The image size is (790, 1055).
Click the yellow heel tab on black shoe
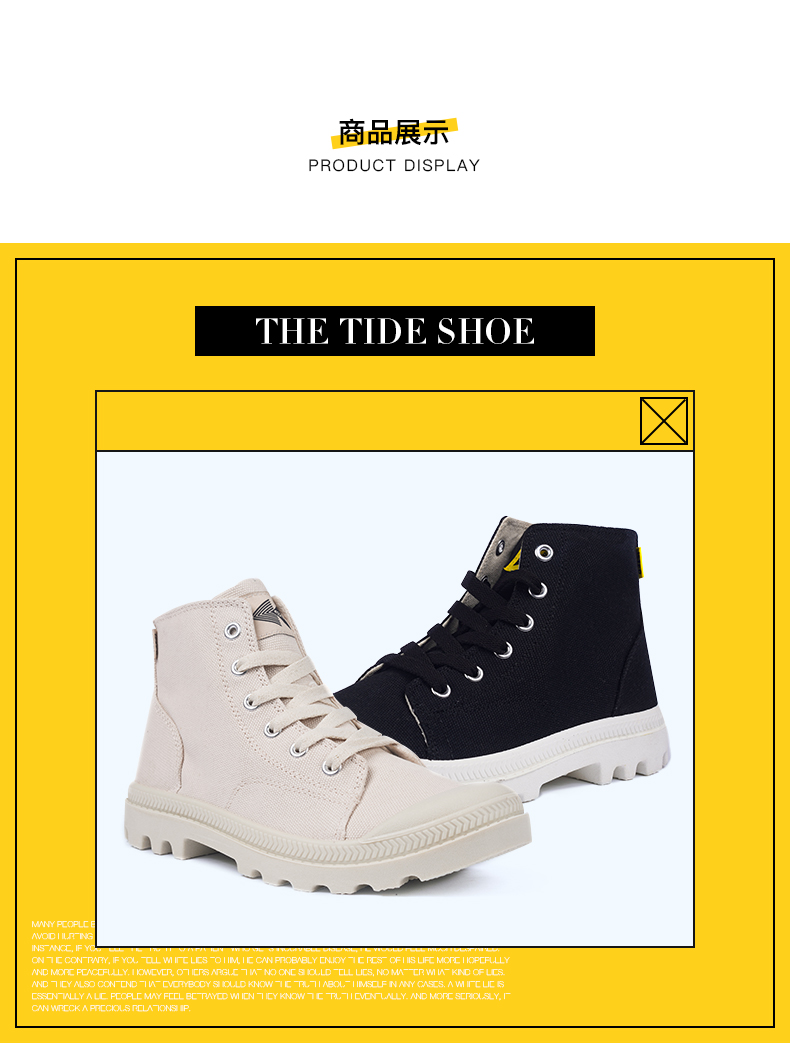coord(640,562)
